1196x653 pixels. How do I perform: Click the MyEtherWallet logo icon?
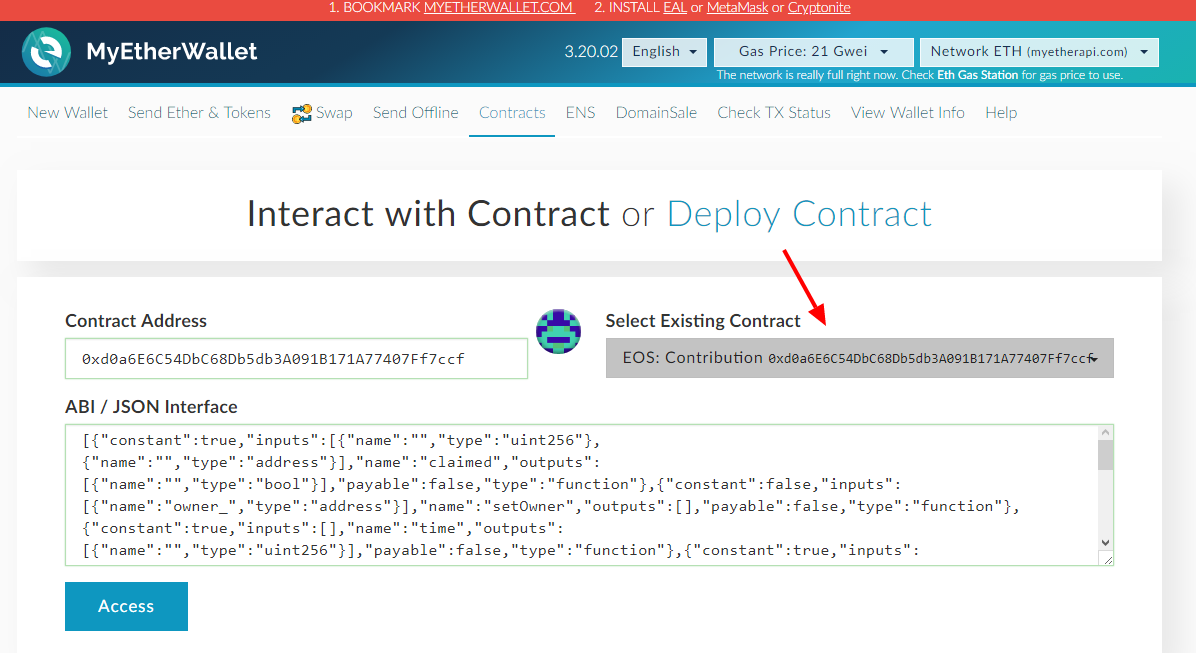[47, 52]
